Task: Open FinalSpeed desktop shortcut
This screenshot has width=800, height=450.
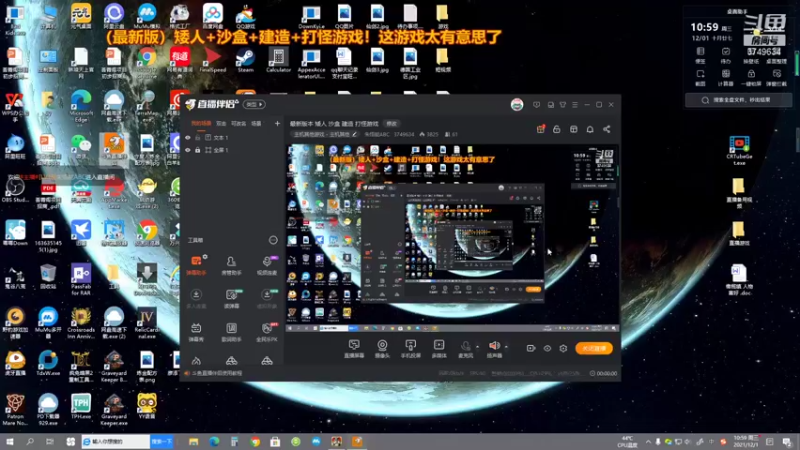Action: point(213,60)
